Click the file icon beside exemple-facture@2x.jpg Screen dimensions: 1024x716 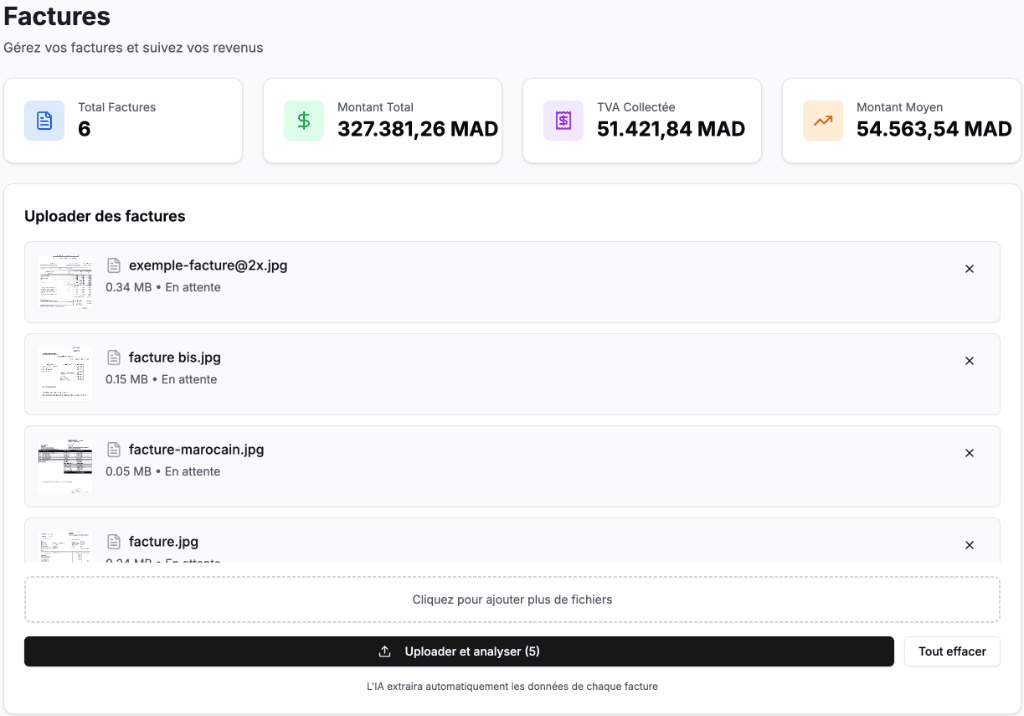(114, 266)
